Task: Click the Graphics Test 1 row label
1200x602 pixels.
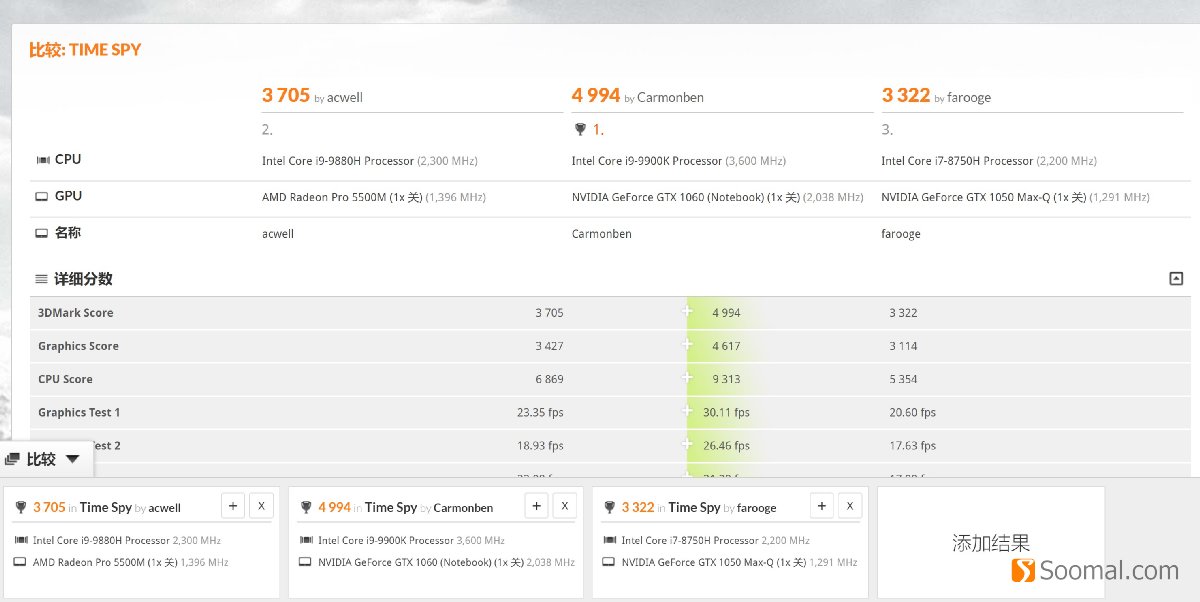Action: click(x=79, y=412)
